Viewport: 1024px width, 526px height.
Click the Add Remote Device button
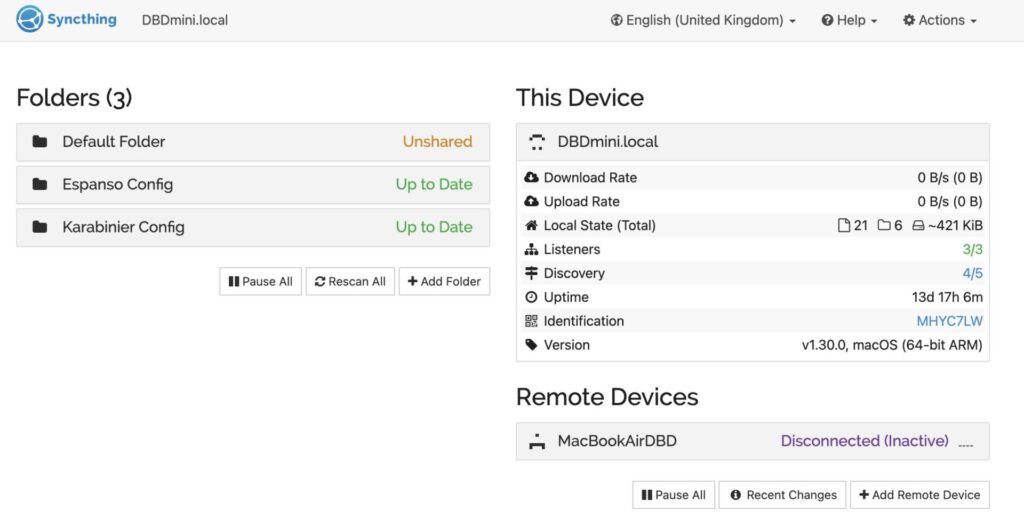click(920, 495)
